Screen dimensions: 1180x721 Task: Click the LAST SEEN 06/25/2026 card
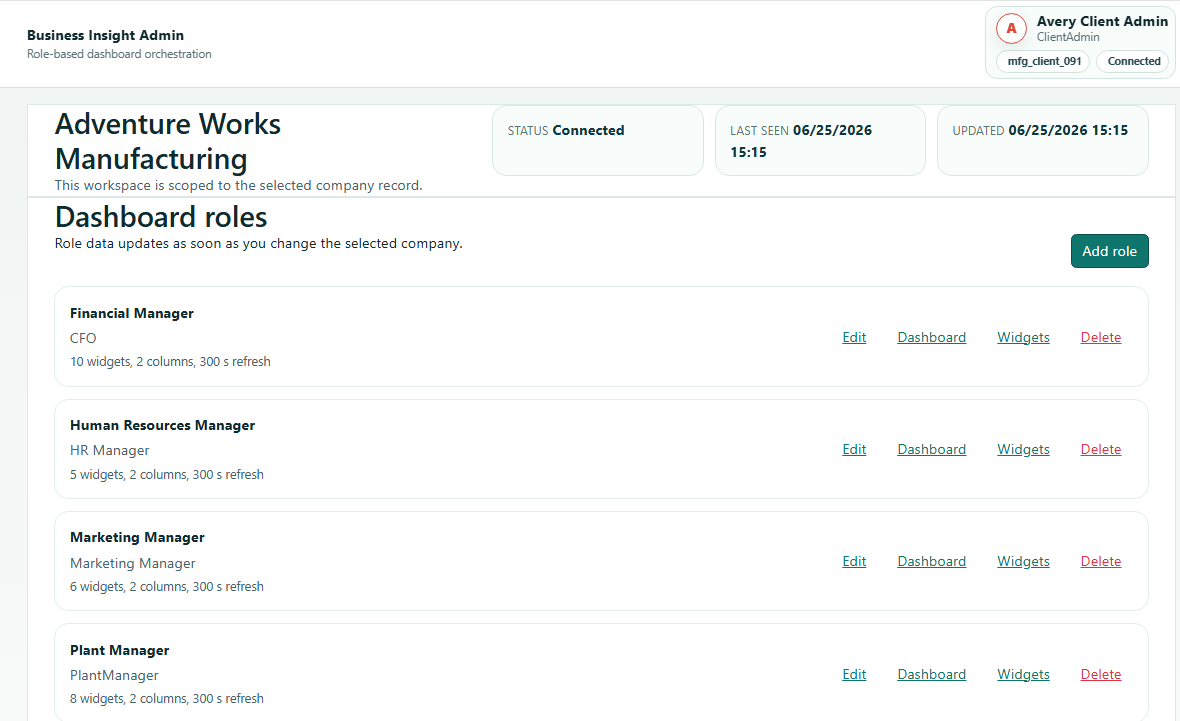(x=820, y=141)
